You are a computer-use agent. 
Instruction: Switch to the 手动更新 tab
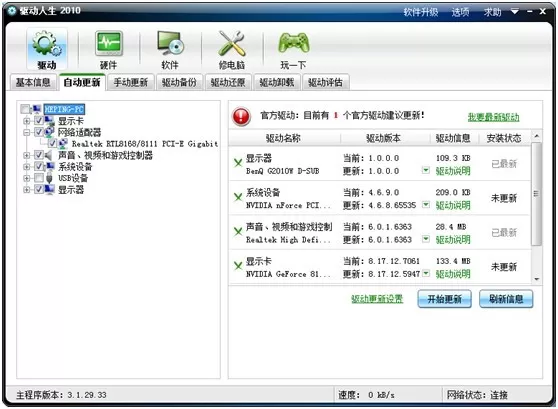(x=131, y=83)
